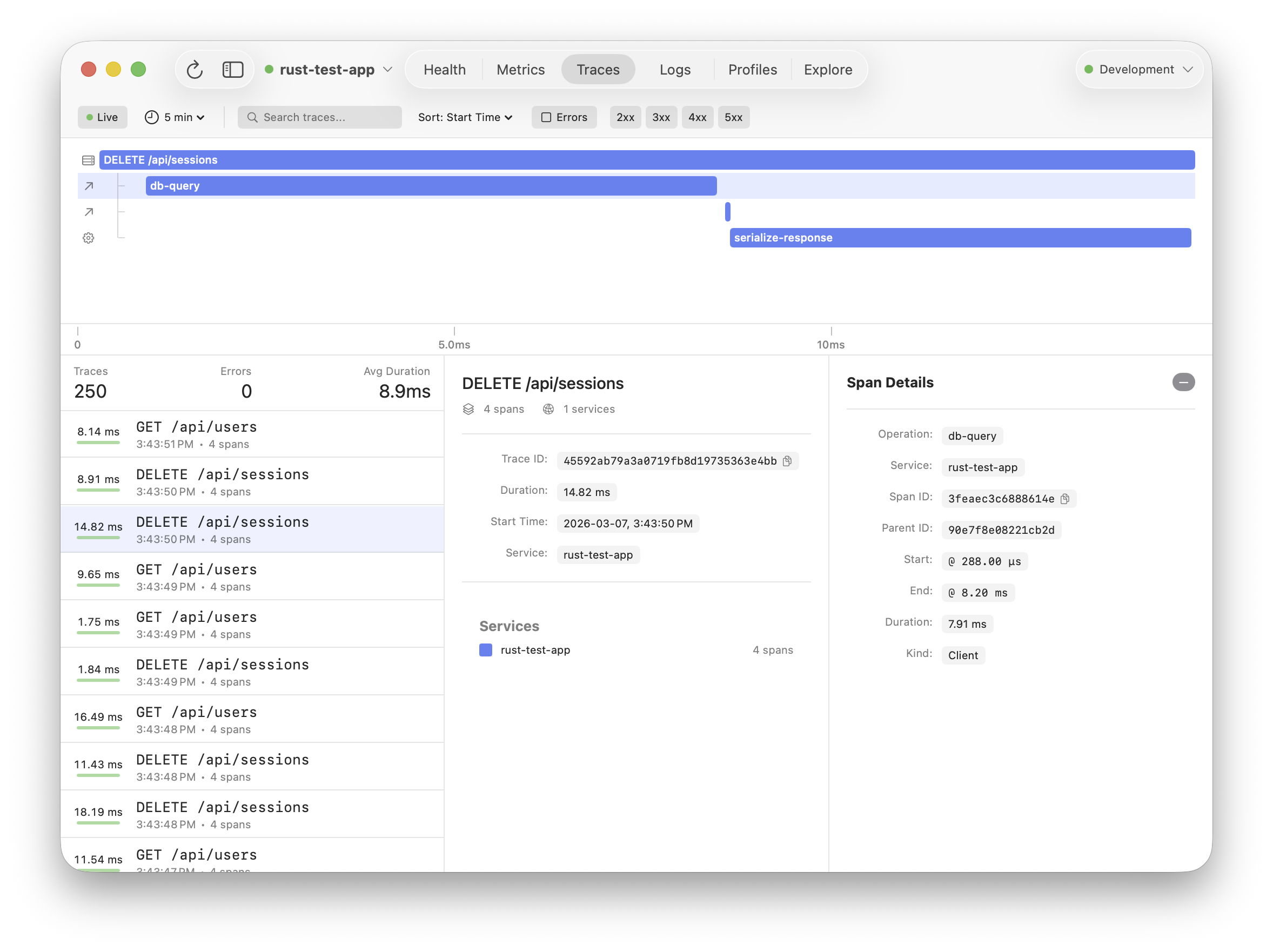
Task: Click the refresh icon in toolbar
Action: 195,70
